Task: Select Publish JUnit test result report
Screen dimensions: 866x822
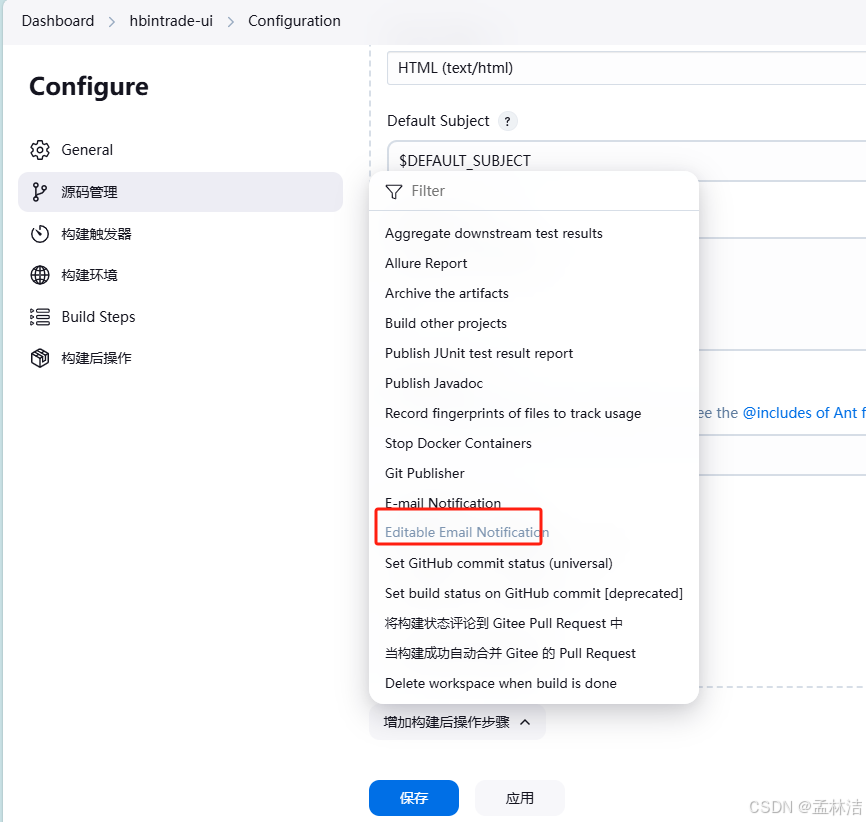Action: pos(479,354)
